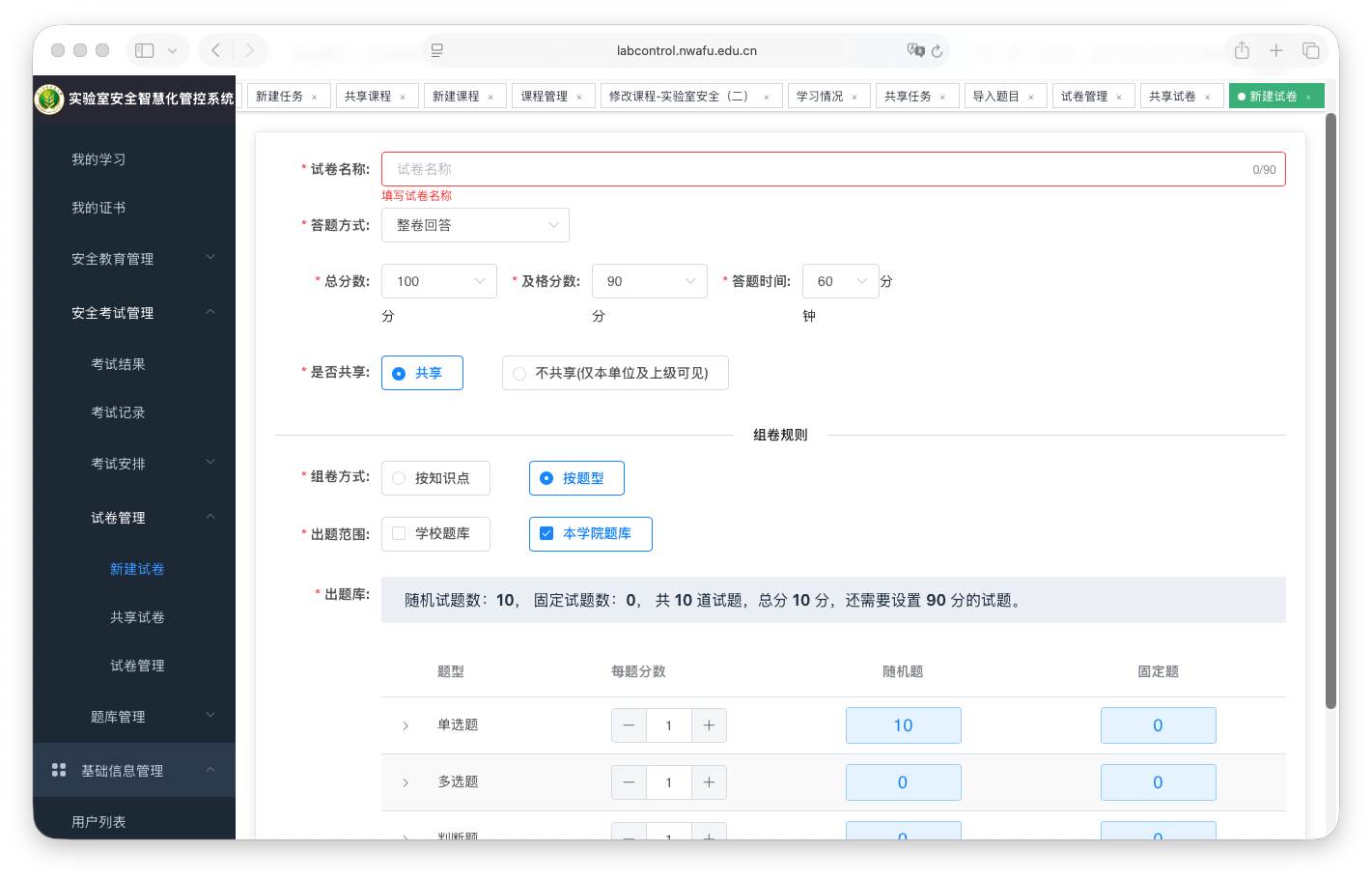
Task: Show Safari tab overview icon
Action: coord(1310,50)
